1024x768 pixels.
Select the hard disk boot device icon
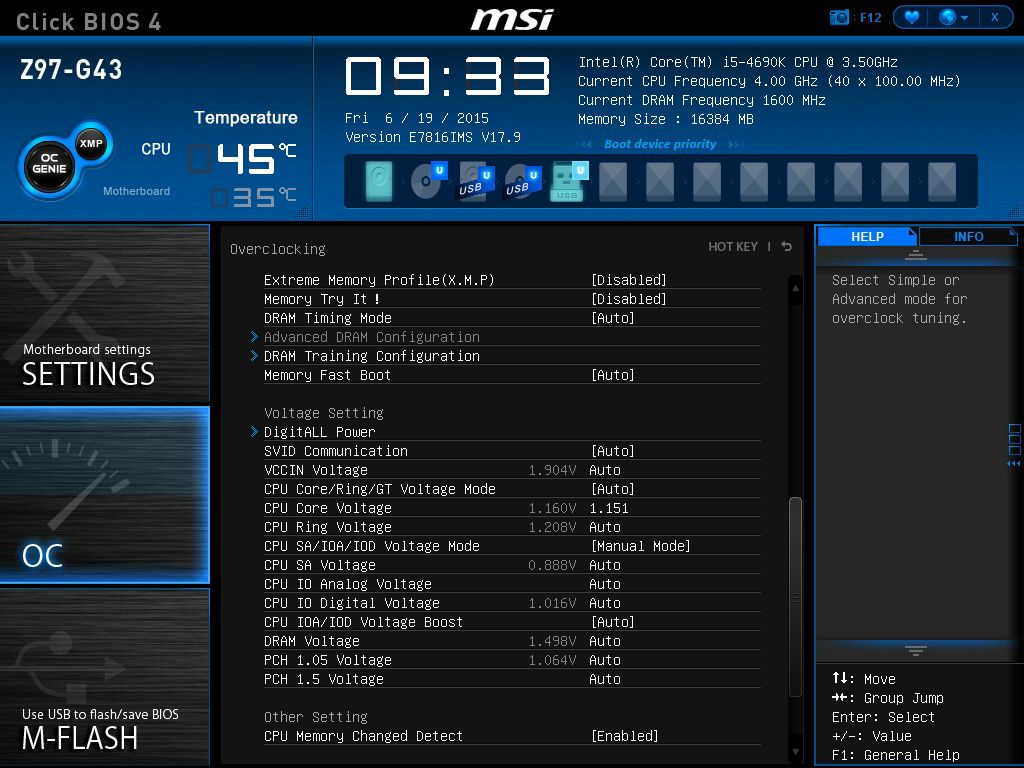(x=379, y=181)
